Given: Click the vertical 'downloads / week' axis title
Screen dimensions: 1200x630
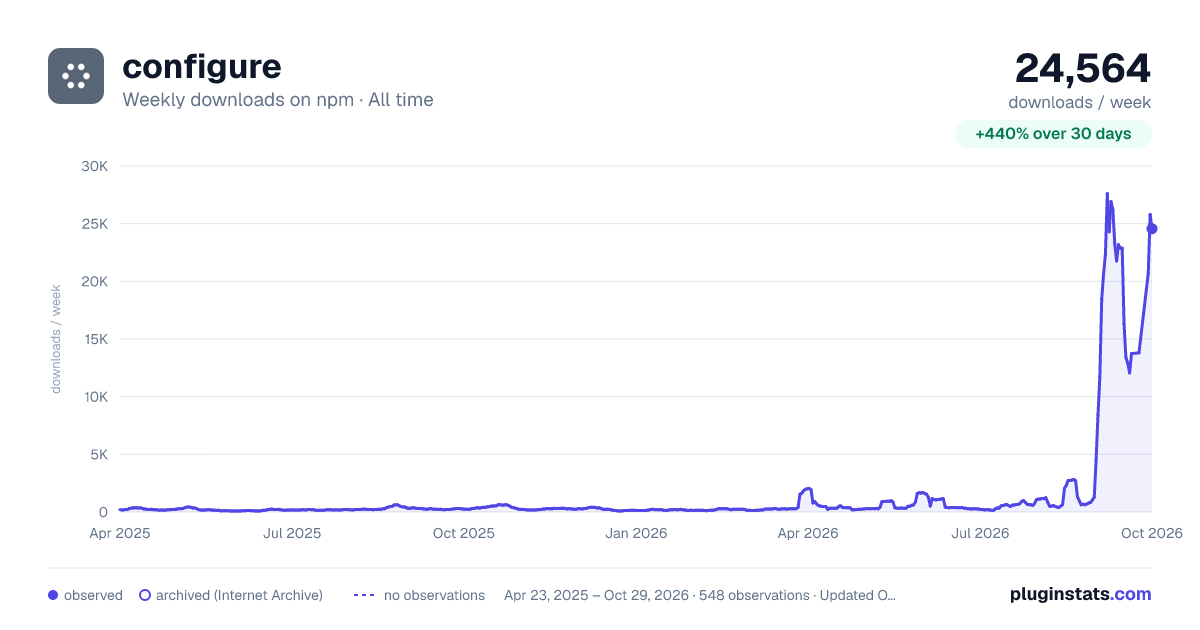Looking at the screenshot, I should coord(56,339).
